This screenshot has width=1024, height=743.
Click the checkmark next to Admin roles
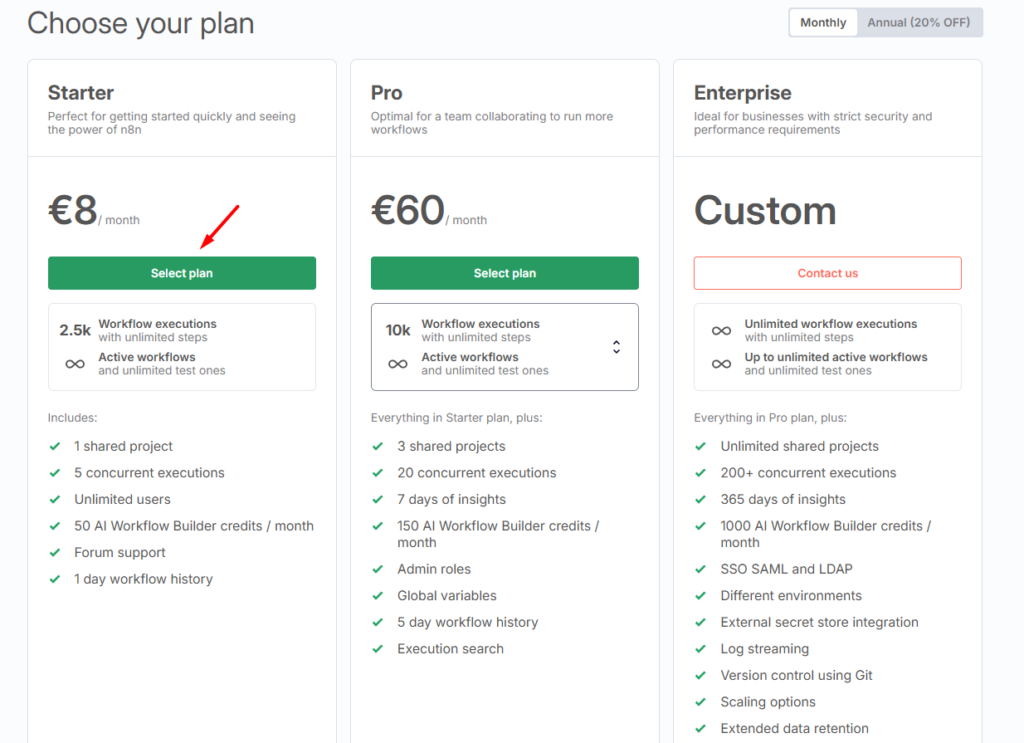point(377,569)
